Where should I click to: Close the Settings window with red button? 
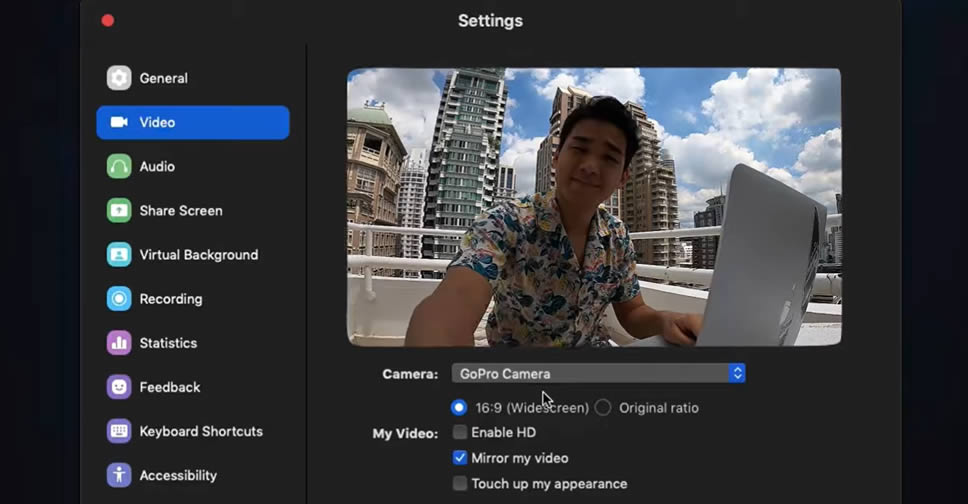(108, 20)
